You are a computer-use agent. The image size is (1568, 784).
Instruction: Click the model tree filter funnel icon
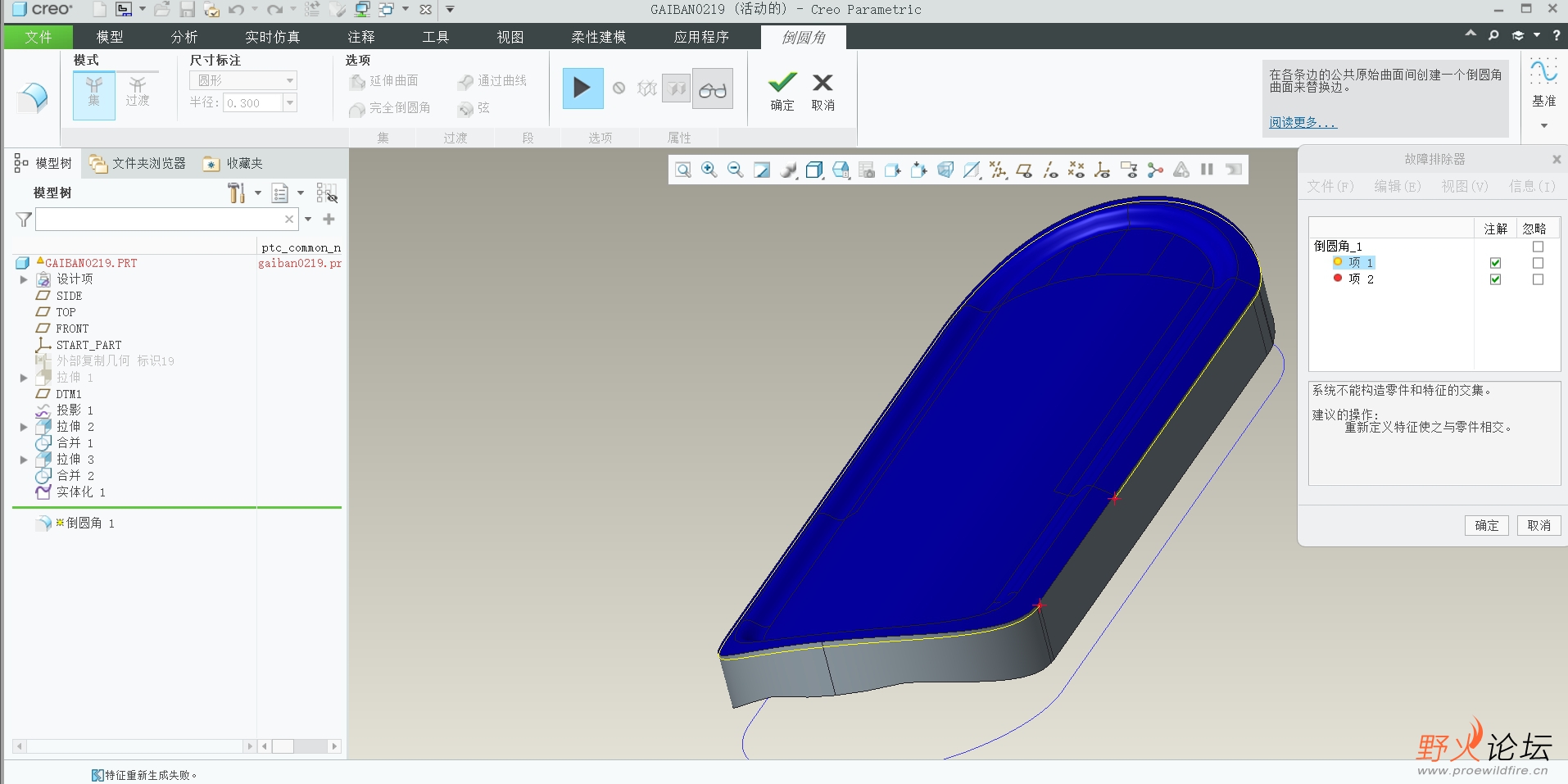24,220
